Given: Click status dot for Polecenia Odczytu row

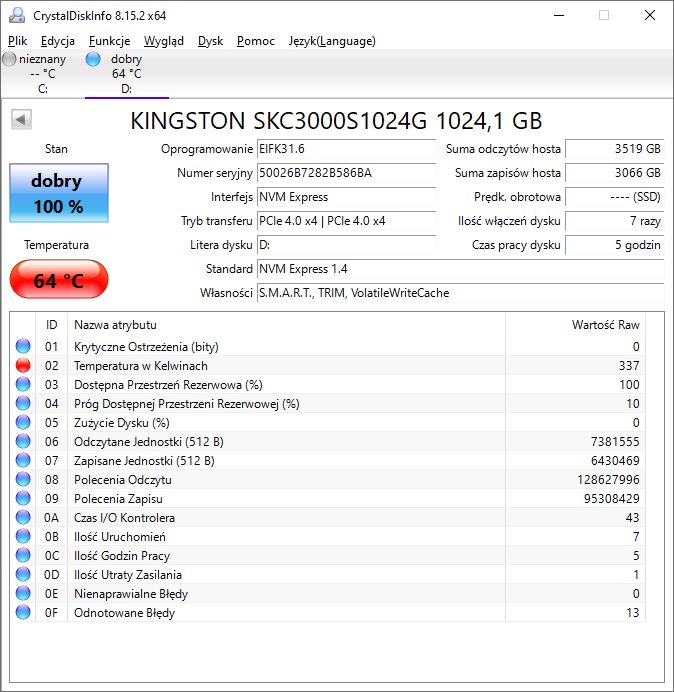Looking at the screenshot, I should click(23, 479).
